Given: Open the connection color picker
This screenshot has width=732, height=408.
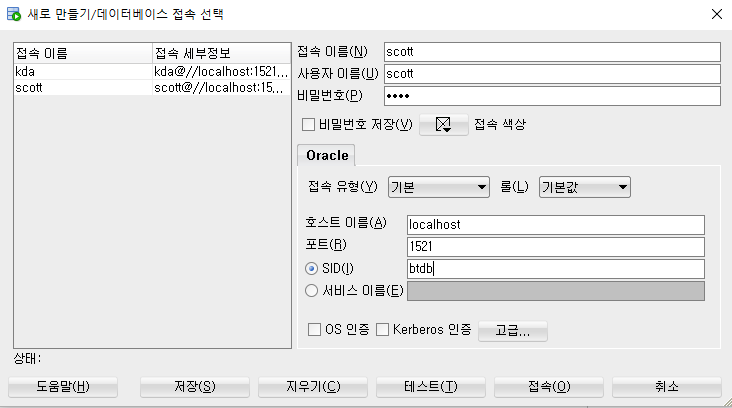Looking at the screenshot, I should 443,124.
